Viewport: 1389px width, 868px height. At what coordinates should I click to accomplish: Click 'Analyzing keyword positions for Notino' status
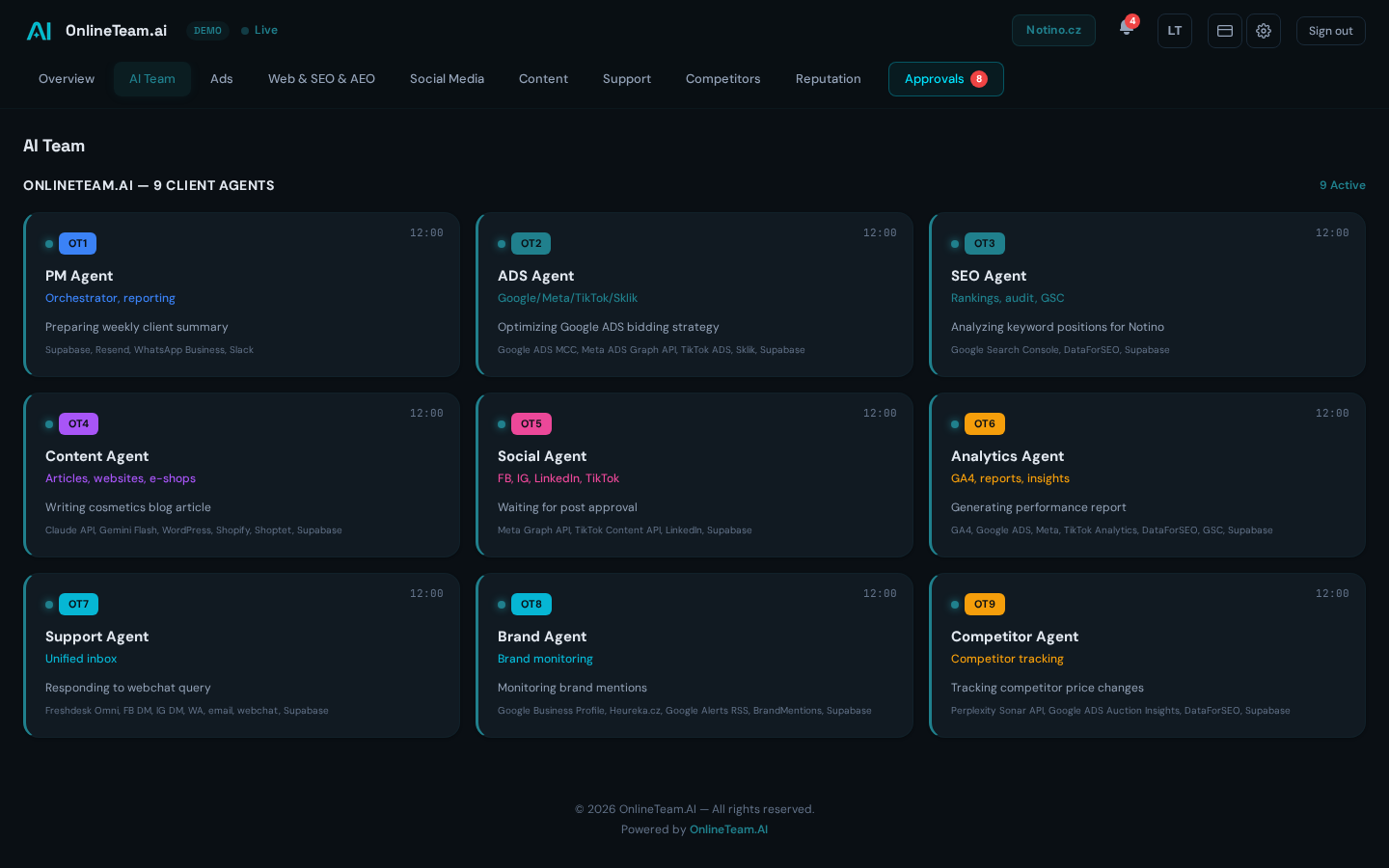click(x=1057, y=327)
